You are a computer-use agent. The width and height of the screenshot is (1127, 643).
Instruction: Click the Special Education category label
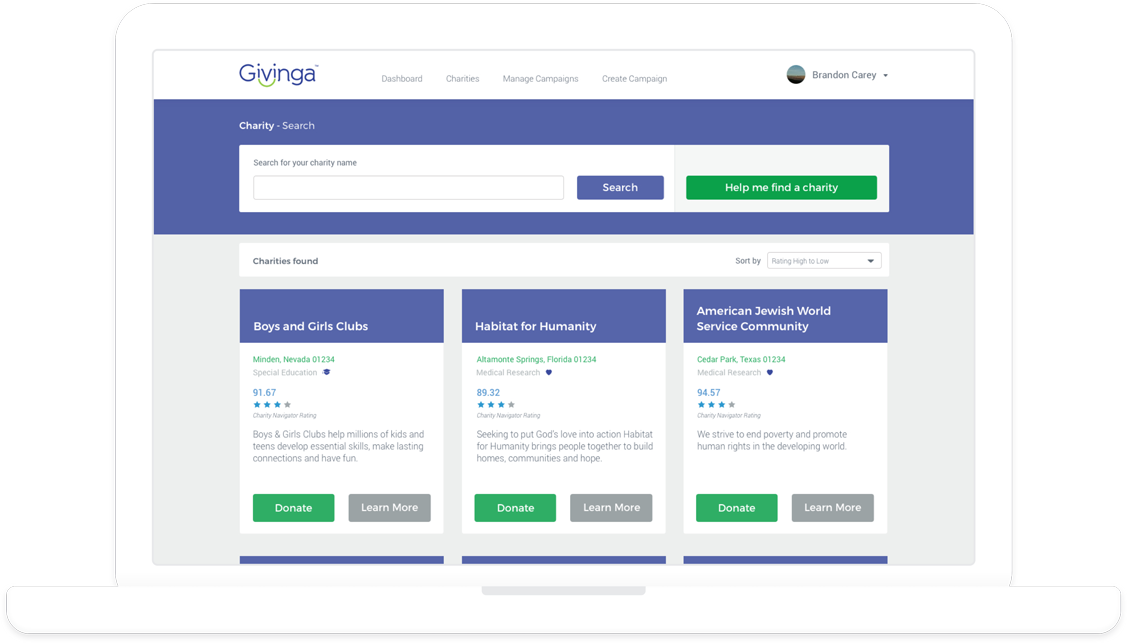[285, 372]
